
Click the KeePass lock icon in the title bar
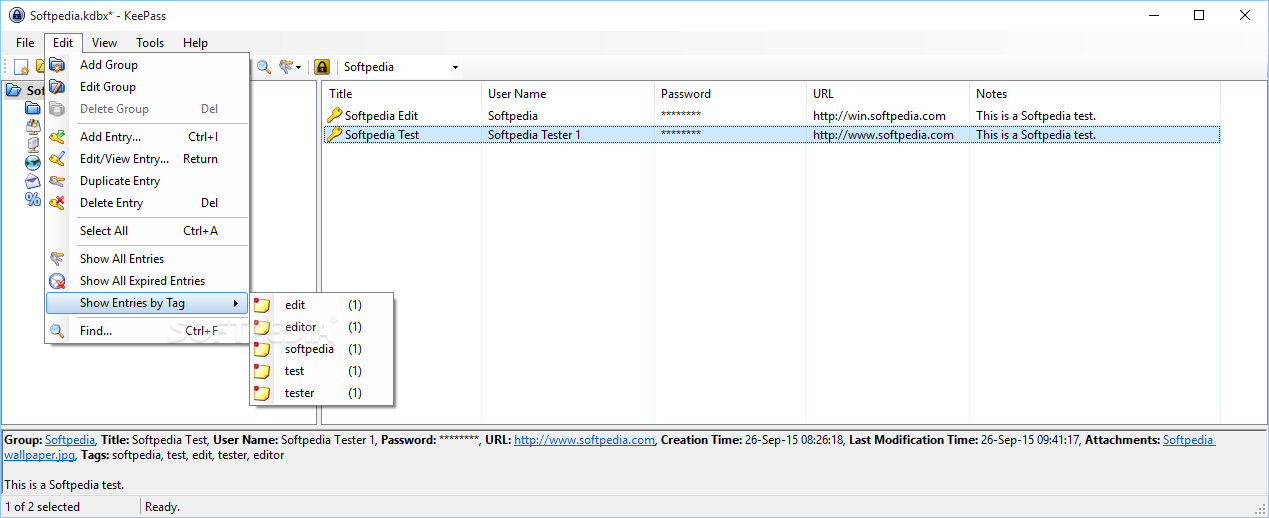pos(16,15)
